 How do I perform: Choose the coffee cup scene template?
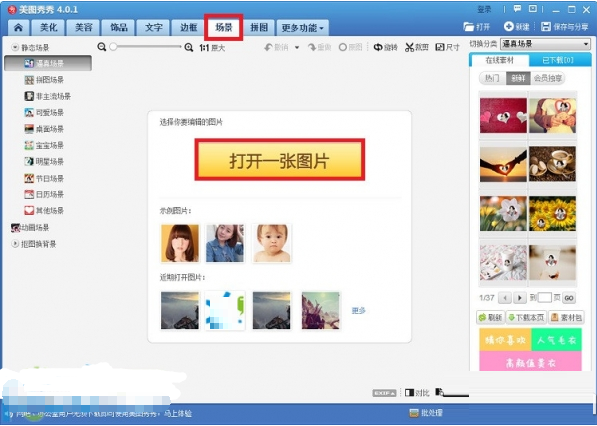pos(552,164)
